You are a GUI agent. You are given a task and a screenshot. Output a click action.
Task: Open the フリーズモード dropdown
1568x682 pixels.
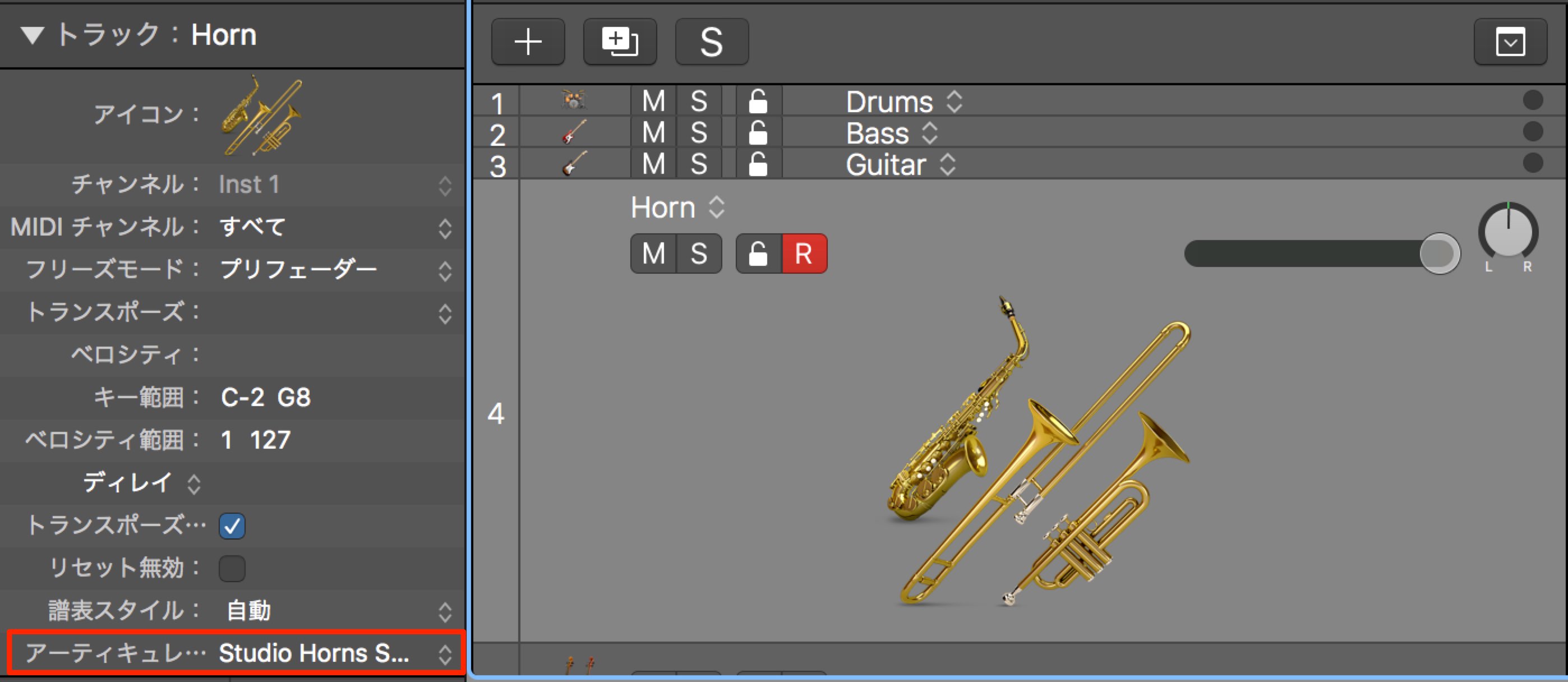pos(335,270)
